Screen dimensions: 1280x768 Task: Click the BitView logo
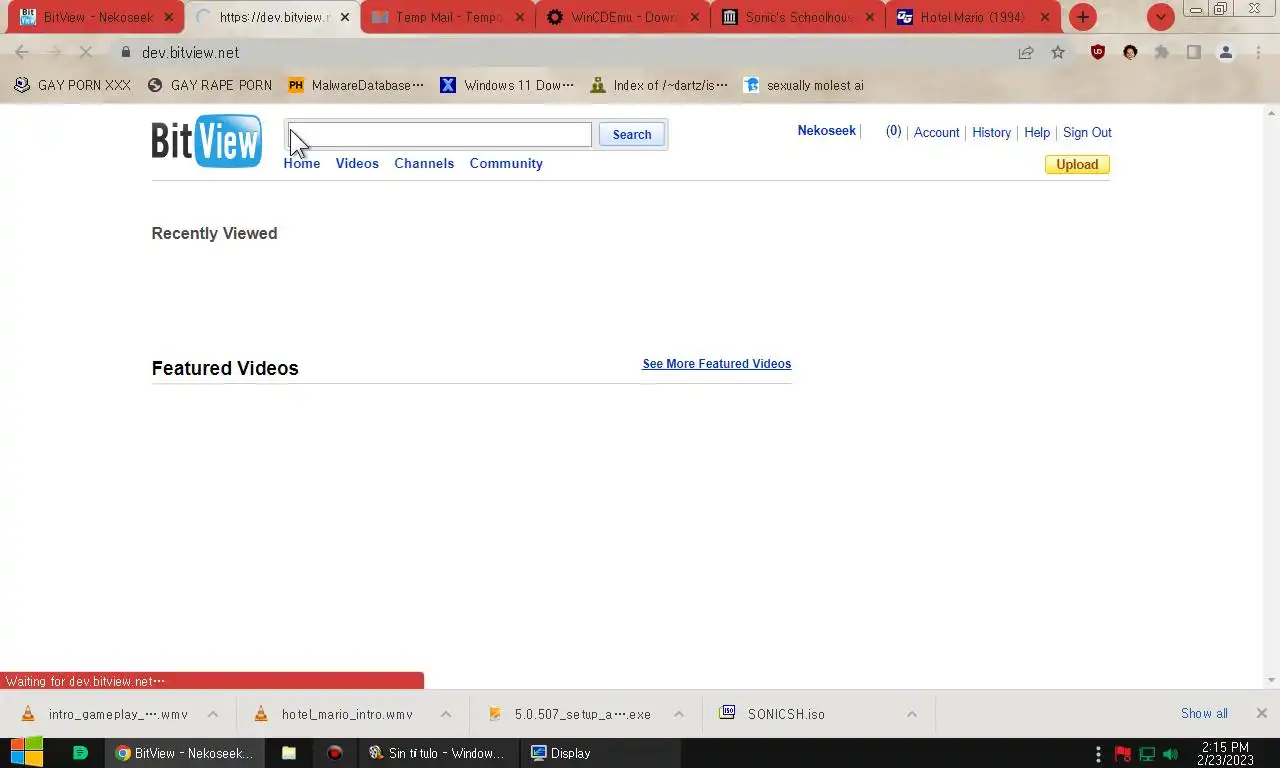coord(206,141)
